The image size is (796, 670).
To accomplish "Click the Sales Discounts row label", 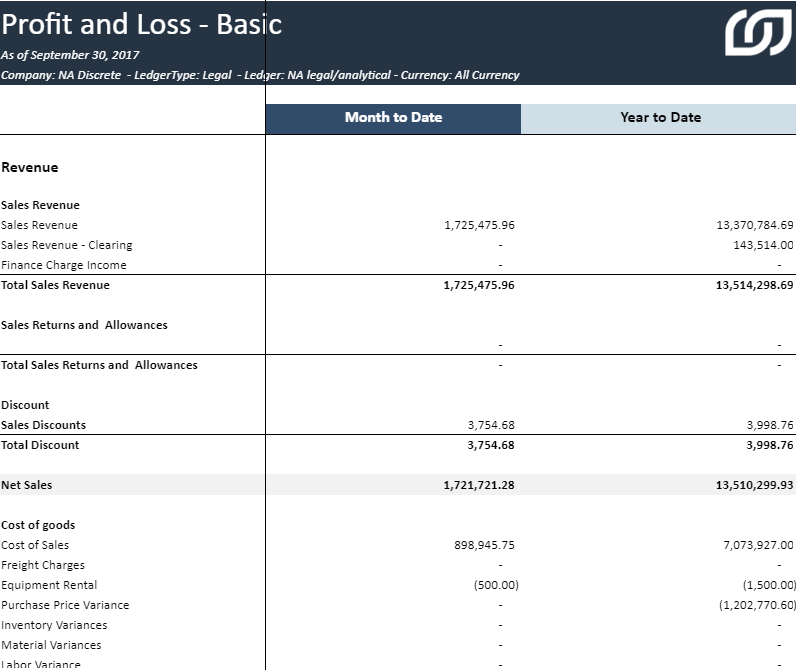I will tap(44, 425).
